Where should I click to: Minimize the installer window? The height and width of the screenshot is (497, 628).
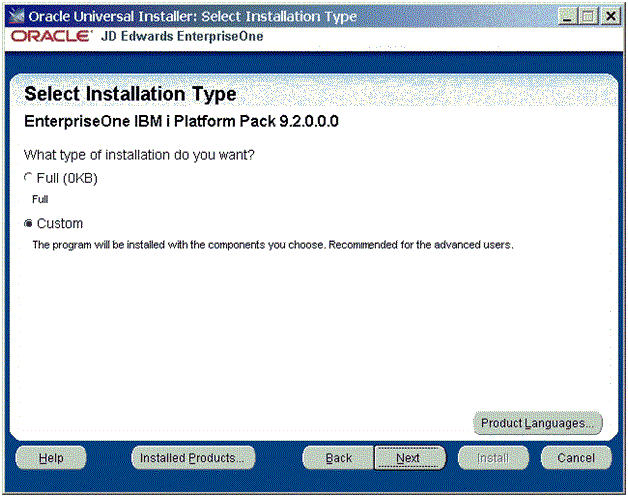tap(567, 16)
